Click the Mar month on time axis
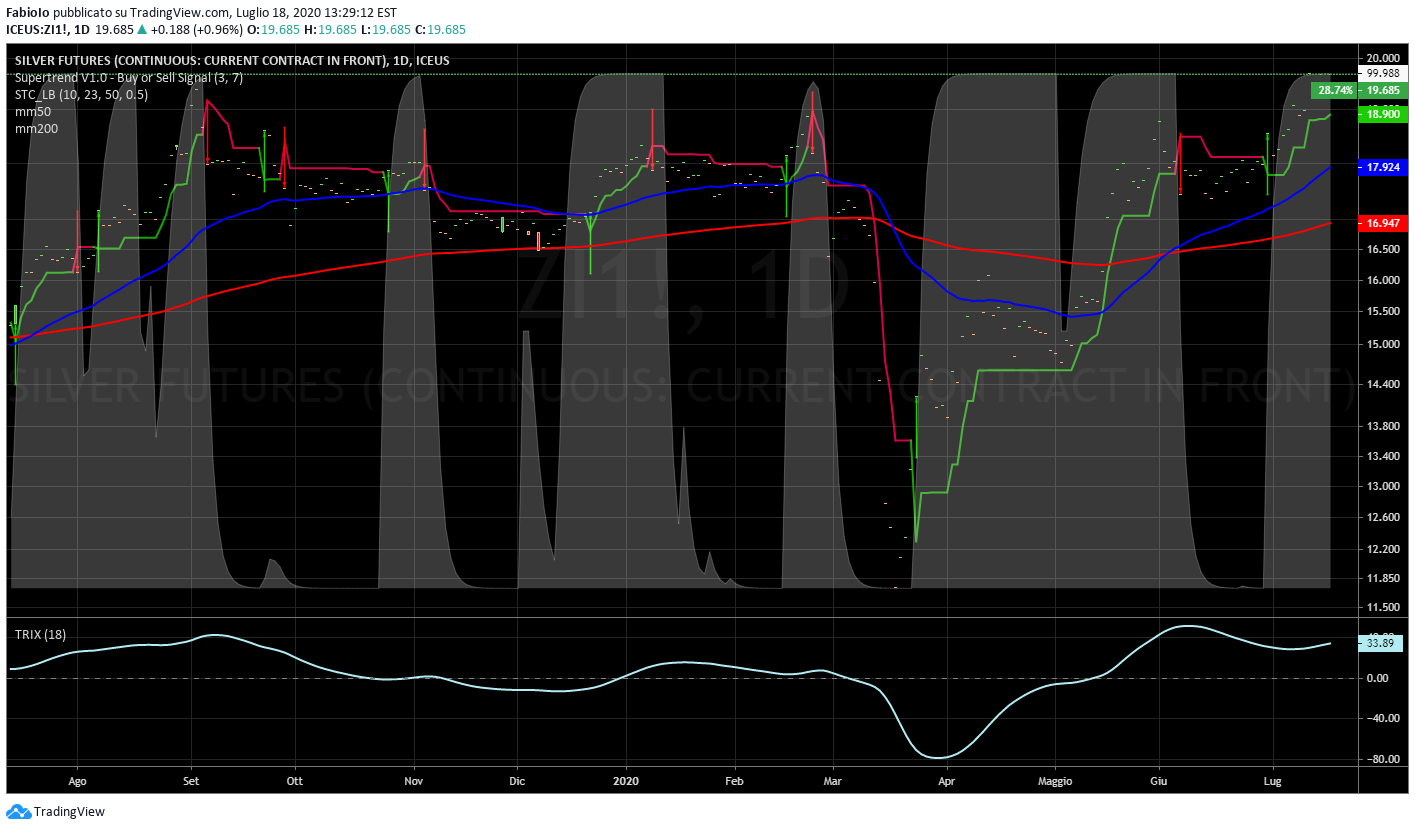Screen dimensions: 1415x830 click(833, 780)
